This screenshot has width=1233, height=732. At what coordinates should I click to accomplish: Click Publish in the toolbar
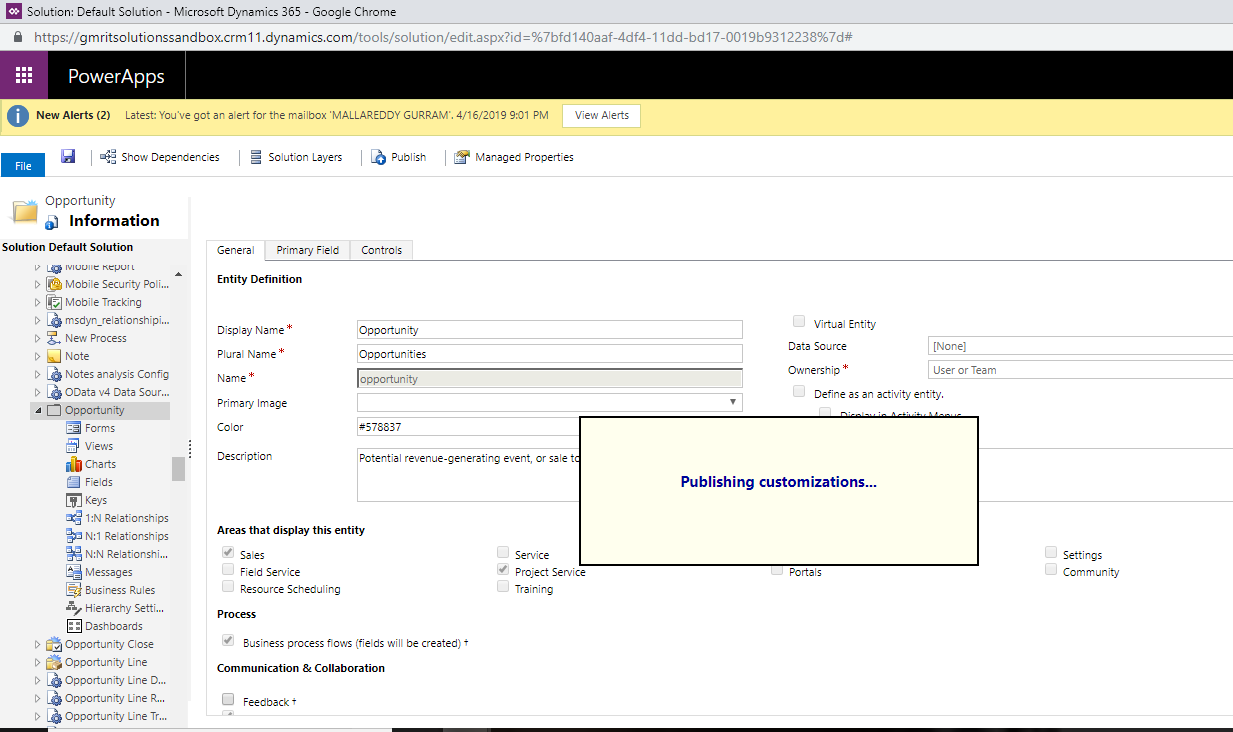(399, 157)
